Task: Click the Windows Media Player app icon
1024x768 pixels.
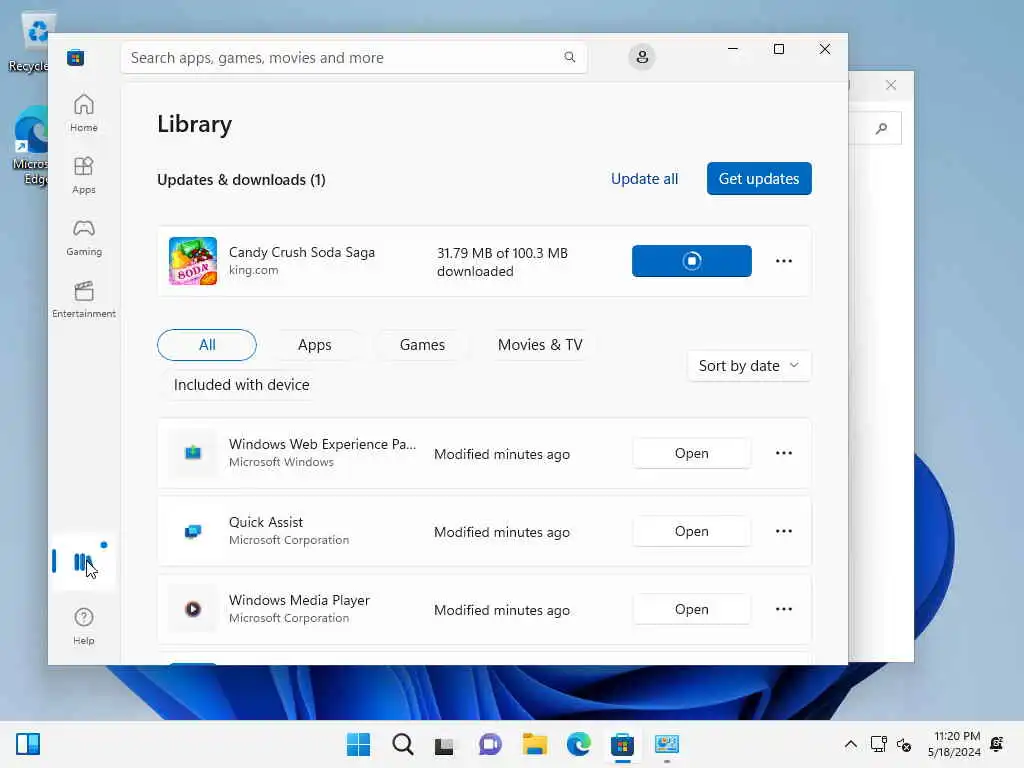Action: click(193, 609)
